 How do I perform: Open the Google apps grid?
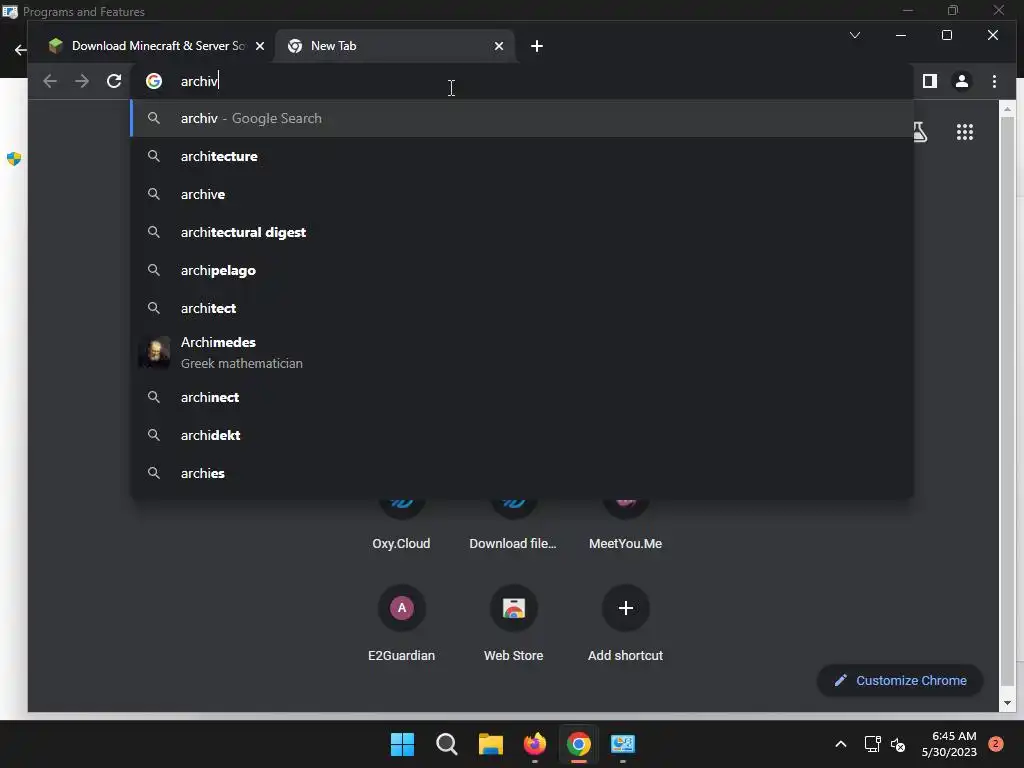tap(965, 132)
